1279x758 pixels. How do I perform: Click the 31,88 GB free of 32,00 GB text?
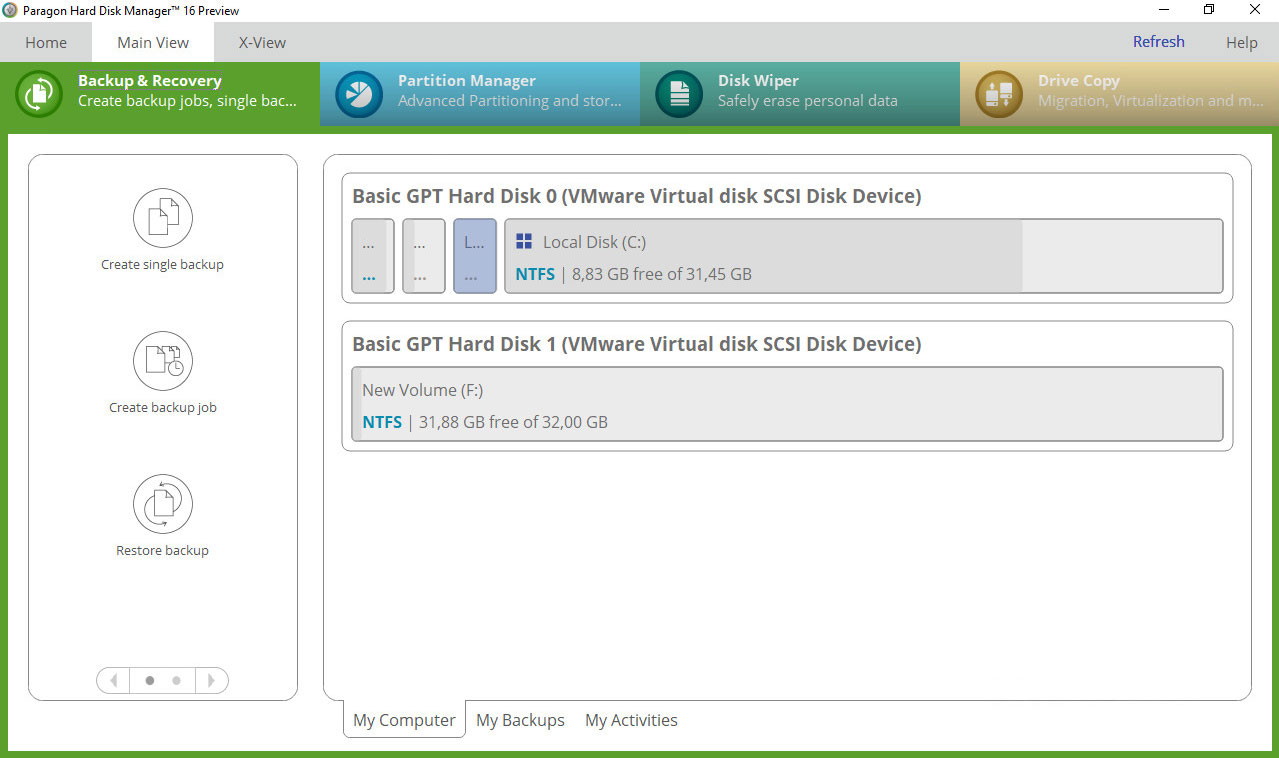click(x=513, y=422)
